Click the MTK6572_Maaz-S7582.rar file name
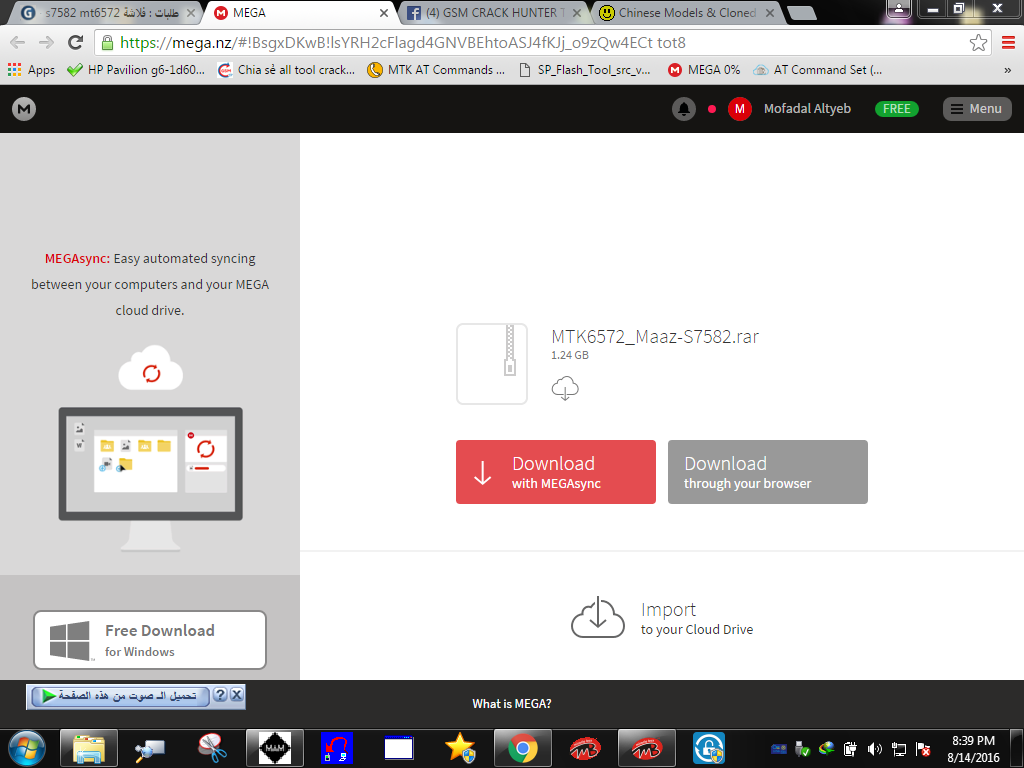The height and width of the screenshot is (768, 1024). pos(655,336)
